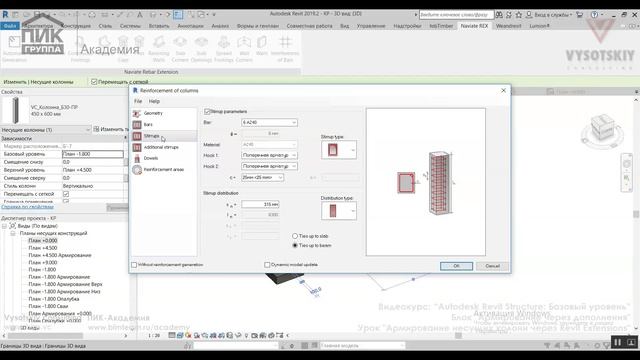This screenshot has height=360, width=640.
Task: Click Slab Openings ribbon tool
Action: tap(201, 49)
